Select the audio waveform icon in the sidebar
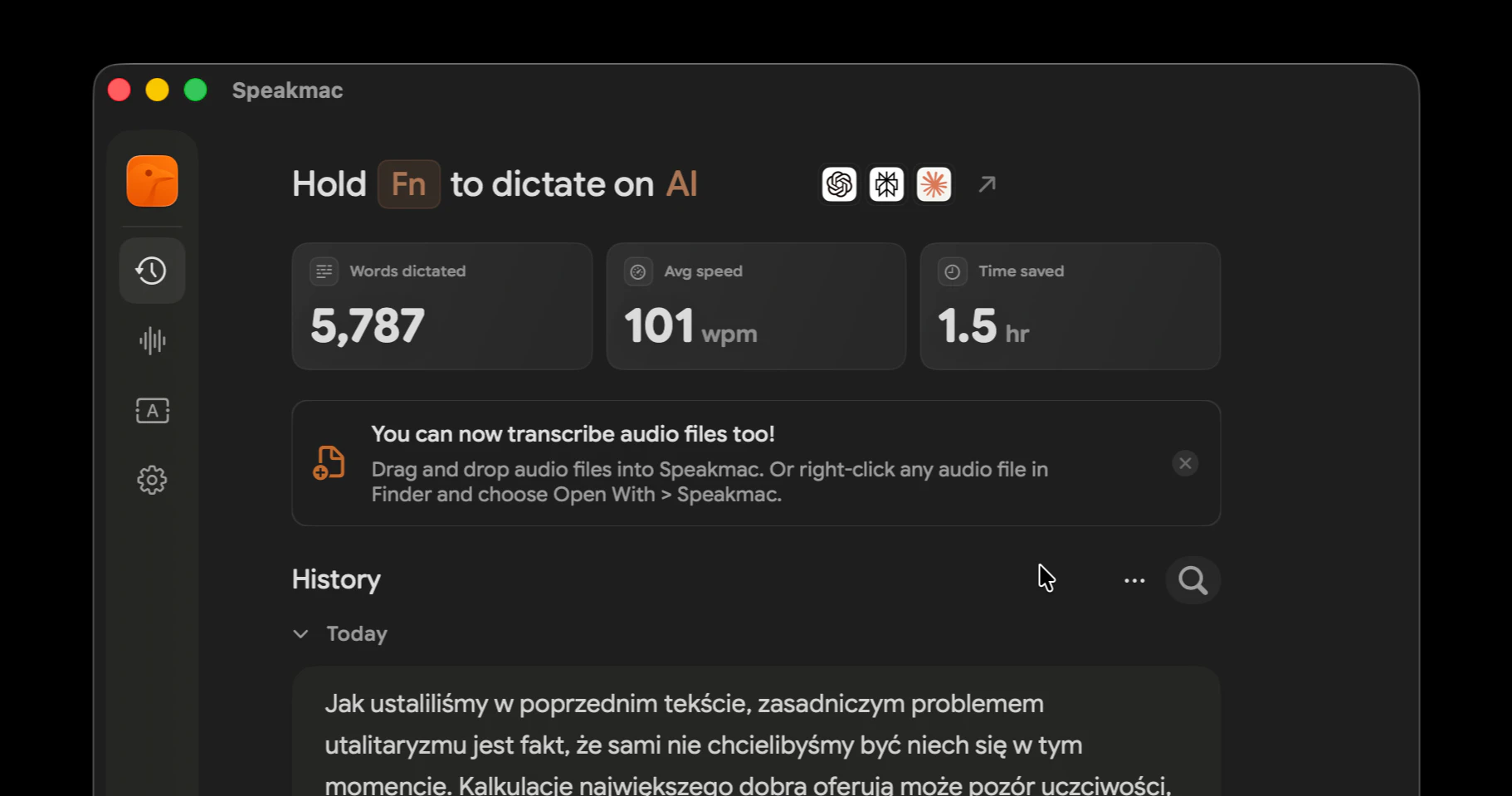This screenshot has height=796, width=1512. [x=152, y=340]
